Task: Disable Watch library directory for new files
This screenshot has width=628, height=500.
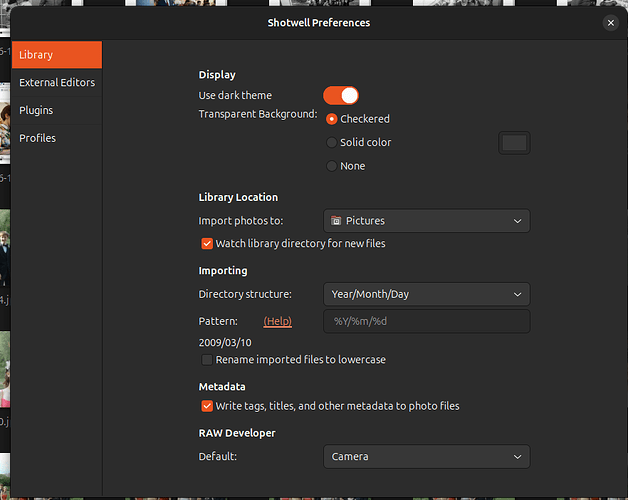Action: coord(207,244)
